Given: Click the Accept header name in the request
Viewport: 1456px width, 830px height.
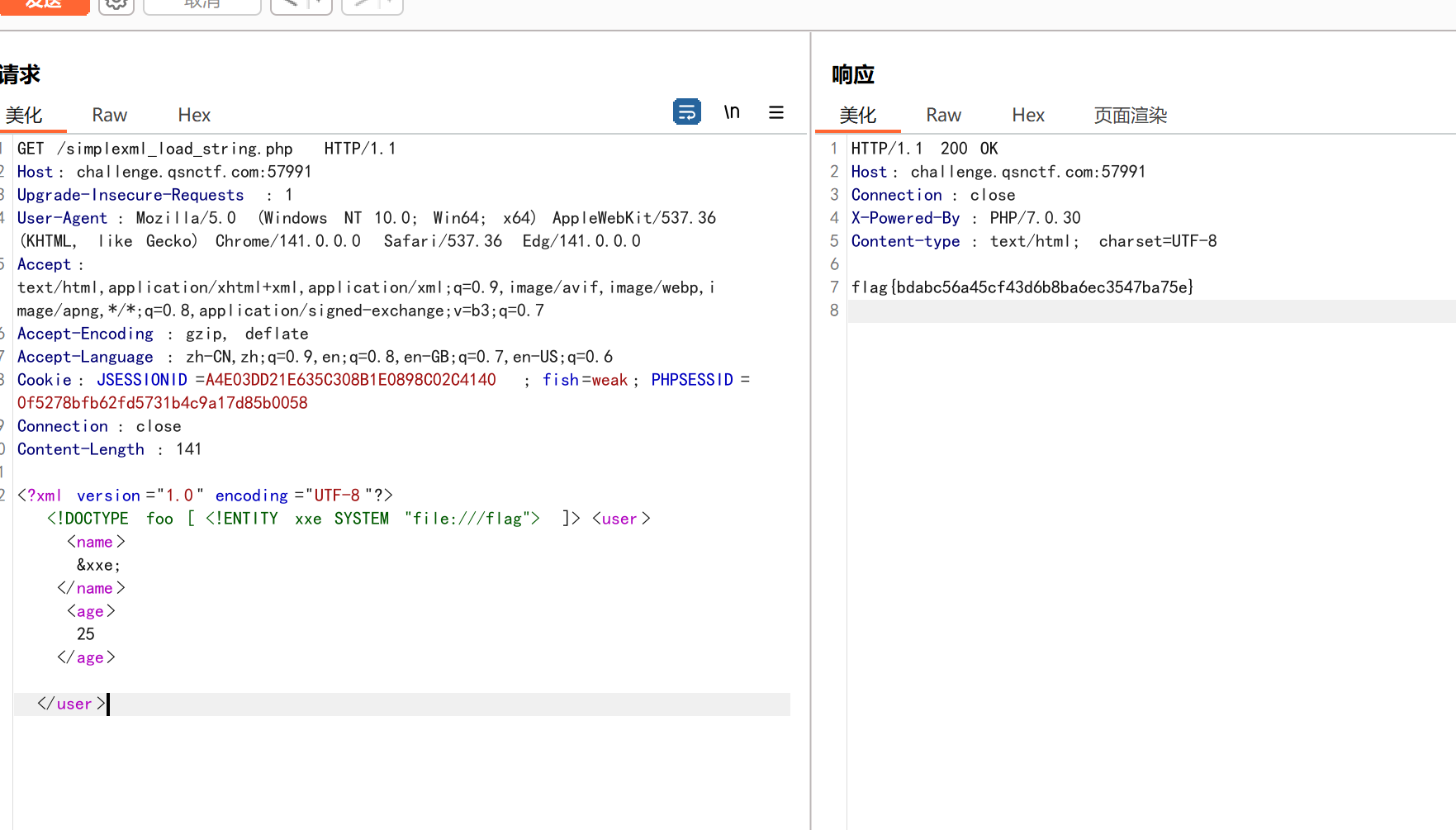Looking at the screenshot, I should 45,264.
